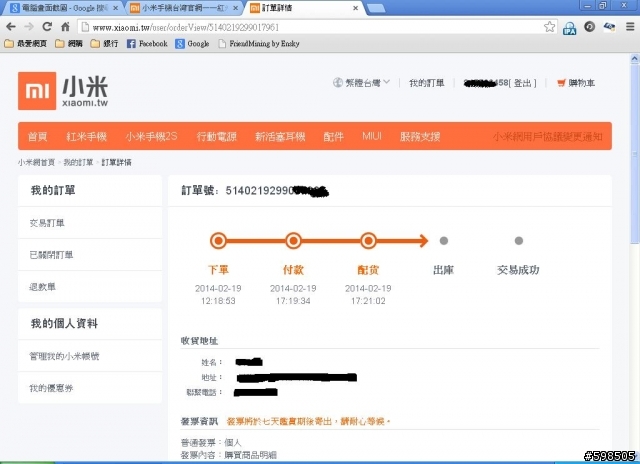Image resolution: width=640 pixels, height=464 pixels.
Task: Click the 下單 progress step circle
Action: coord(218,241)
